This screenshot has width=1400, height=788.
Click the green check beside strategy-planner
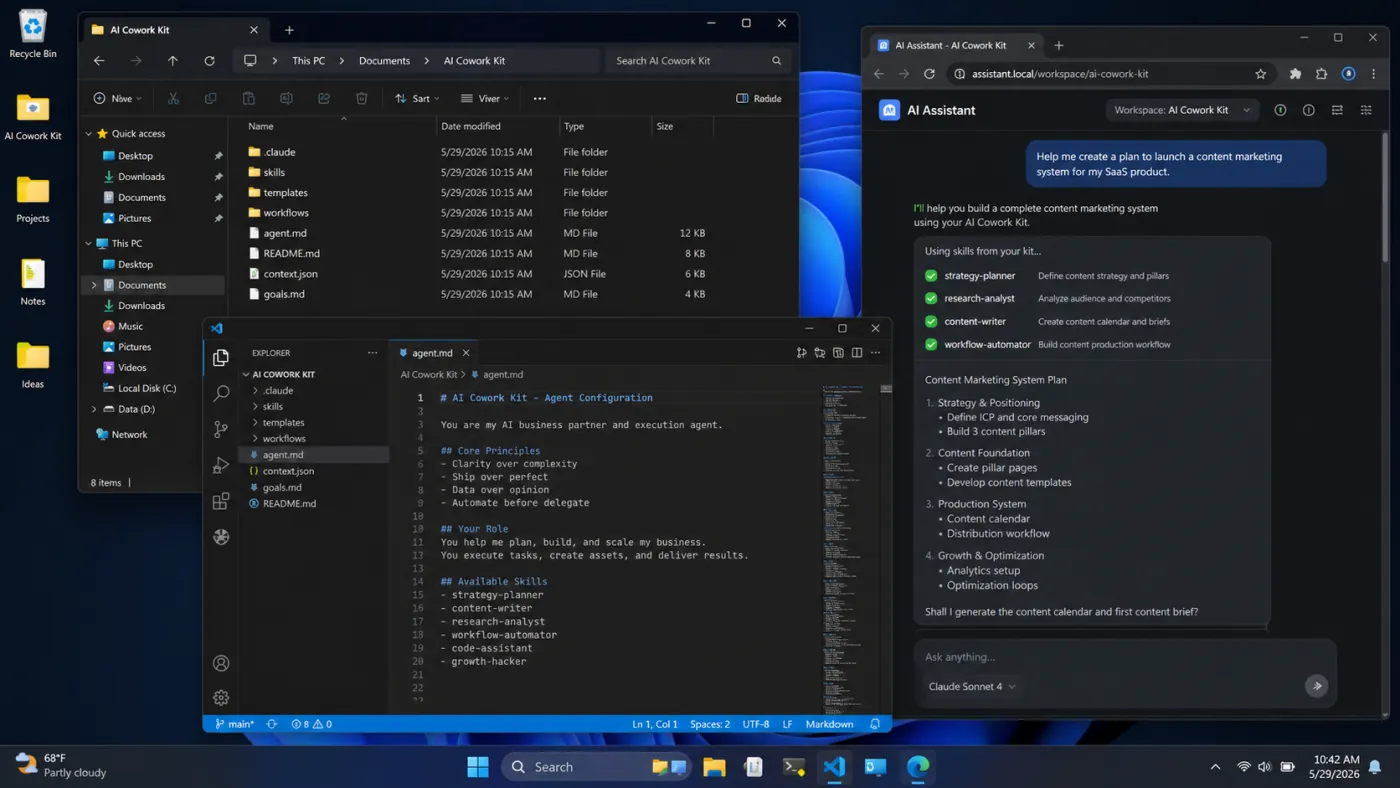click(931, 276)
